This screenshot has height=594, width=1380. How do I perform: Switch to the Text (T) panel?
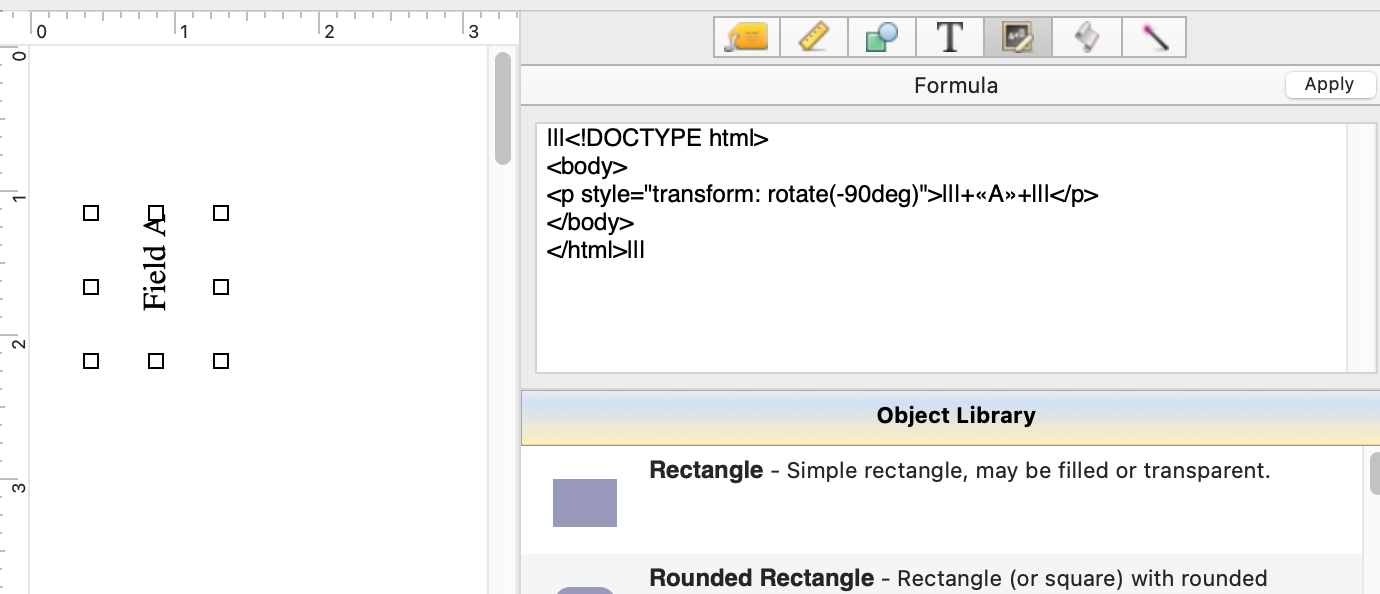[950, 38]
